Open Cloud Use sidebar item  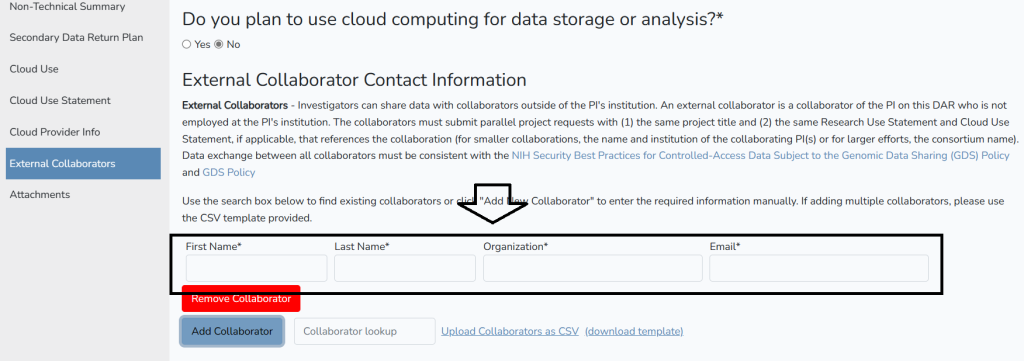[x=34, y=69]
